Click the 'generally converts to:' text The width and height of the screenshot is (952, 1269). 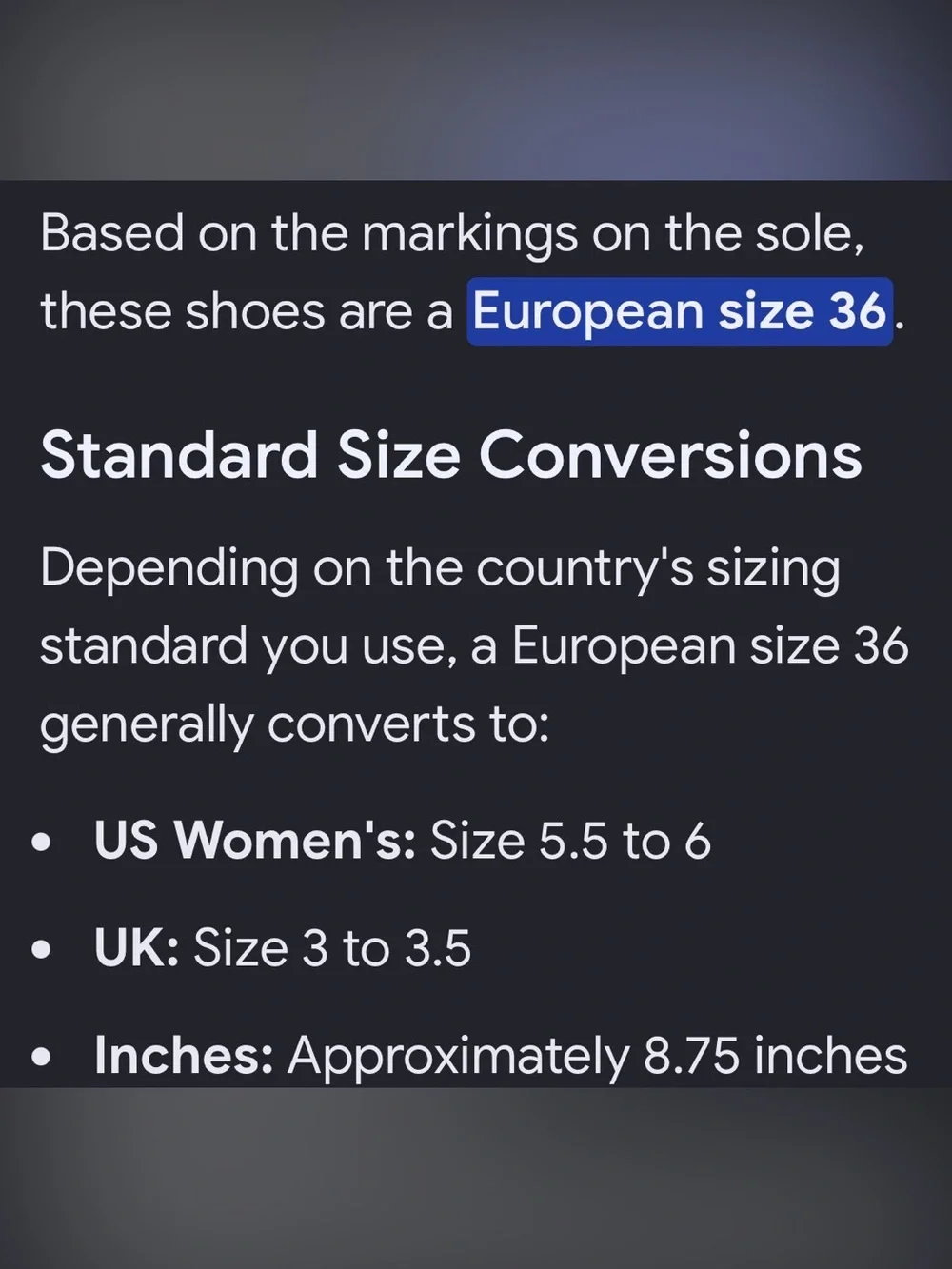(294, 725)
